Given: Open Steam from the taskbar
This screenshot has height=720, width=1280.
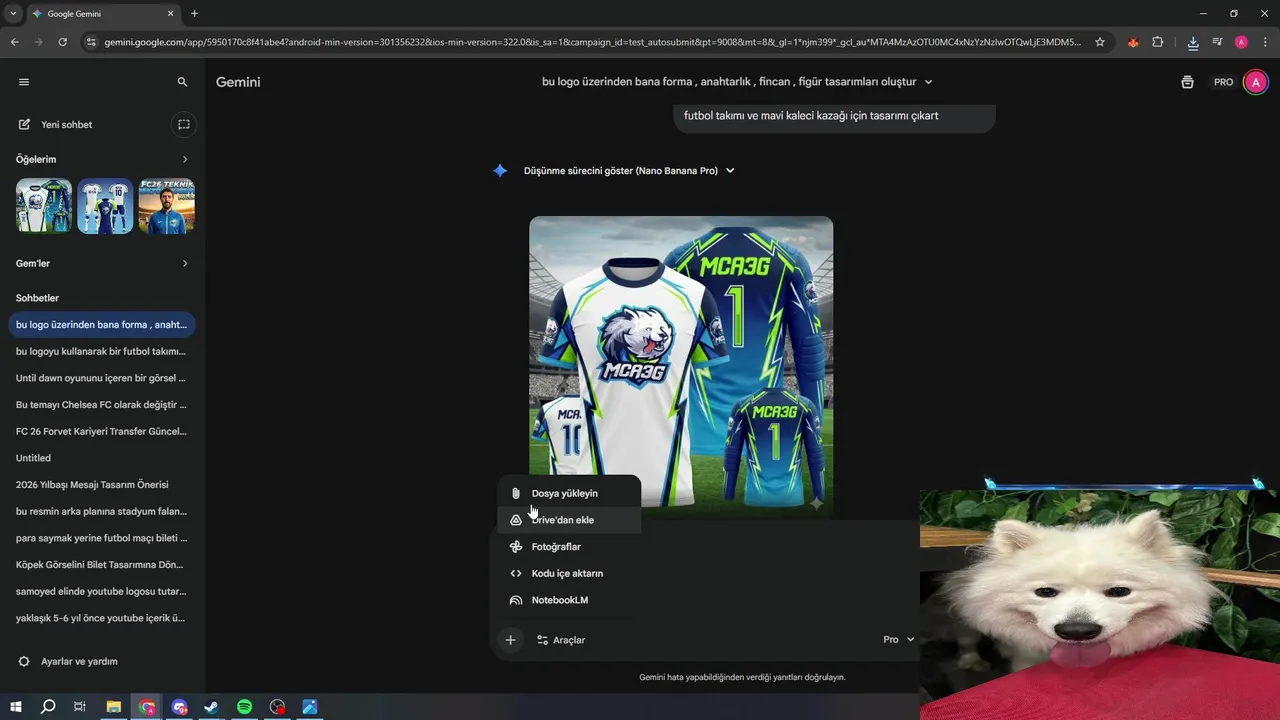Looking at the screenshot, I should 212,707.
